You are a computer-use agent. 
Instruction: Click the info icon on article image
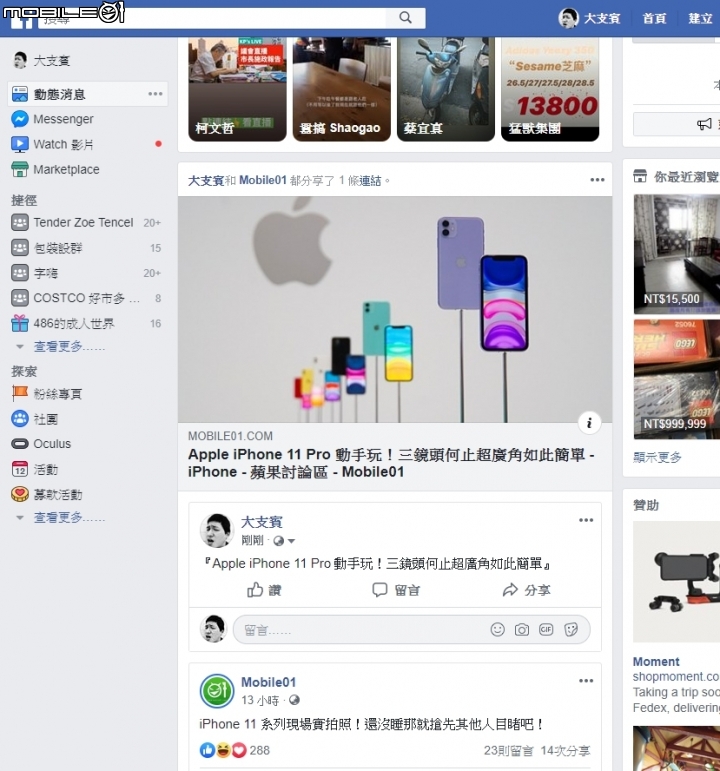click(589, 423)
